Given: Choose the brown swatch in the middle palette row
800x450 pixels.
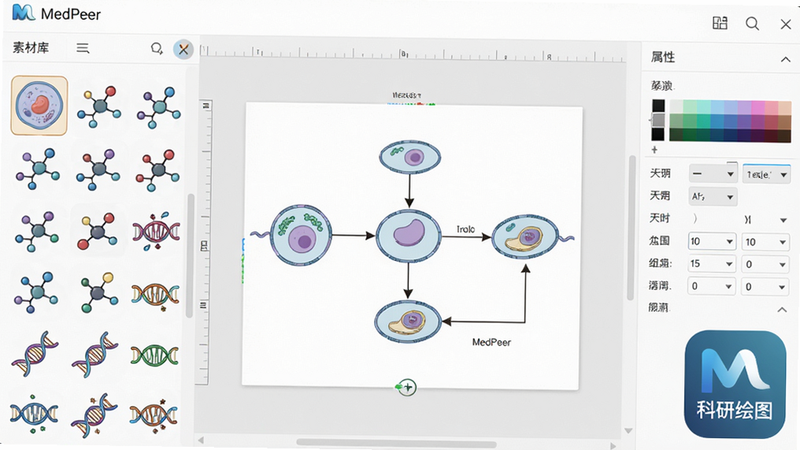Looking at the screenshot, I should tap(785, 121).
